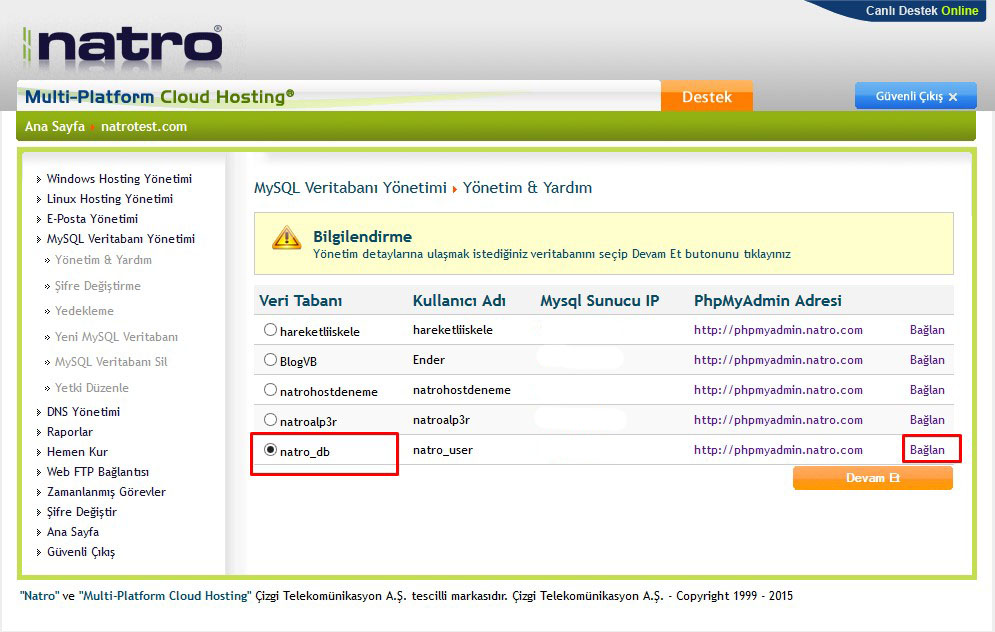Open Zamanlanmış Görevler menu item
The image size is (995, 632).
106,492
